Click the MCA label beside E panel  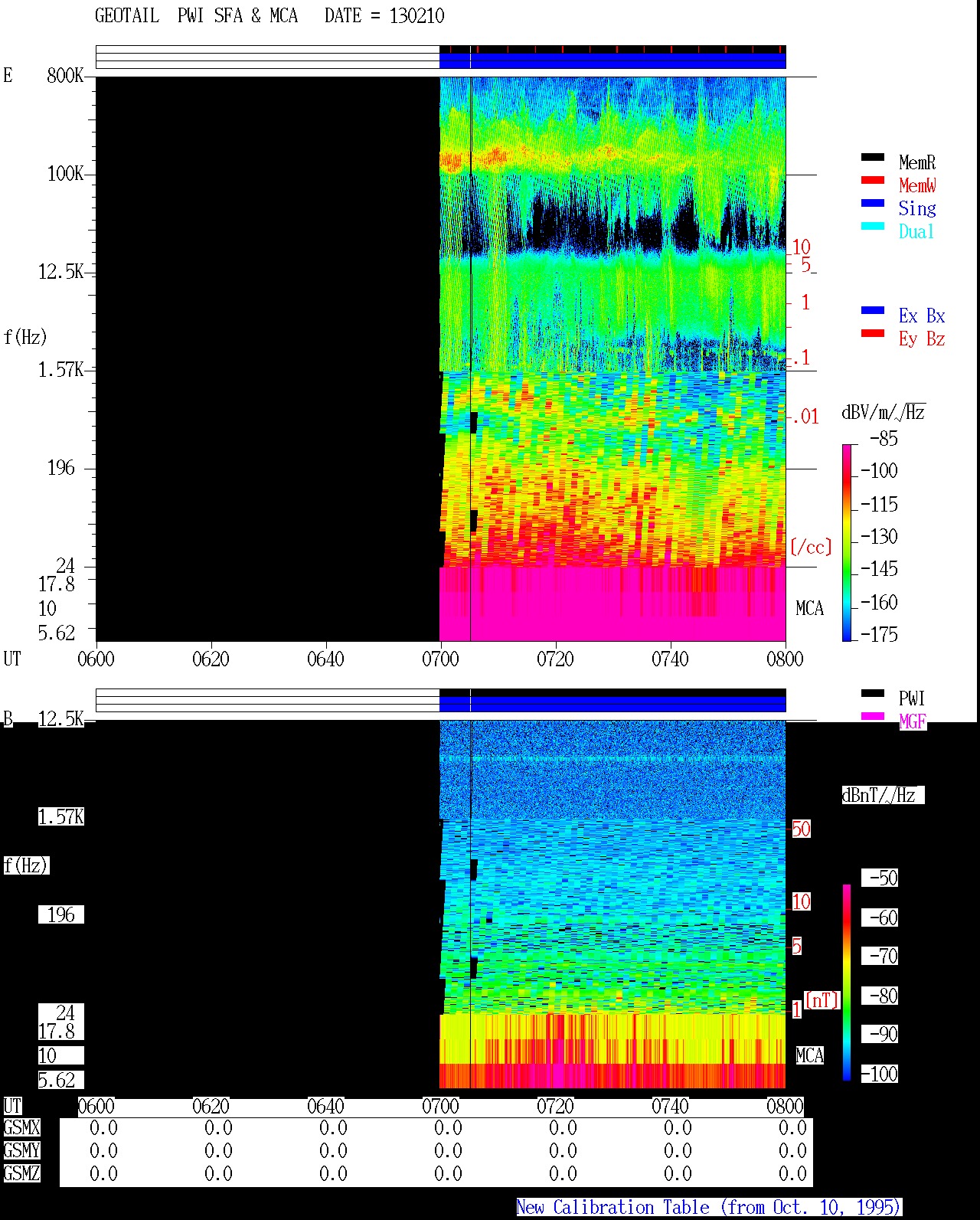[810, 608]
